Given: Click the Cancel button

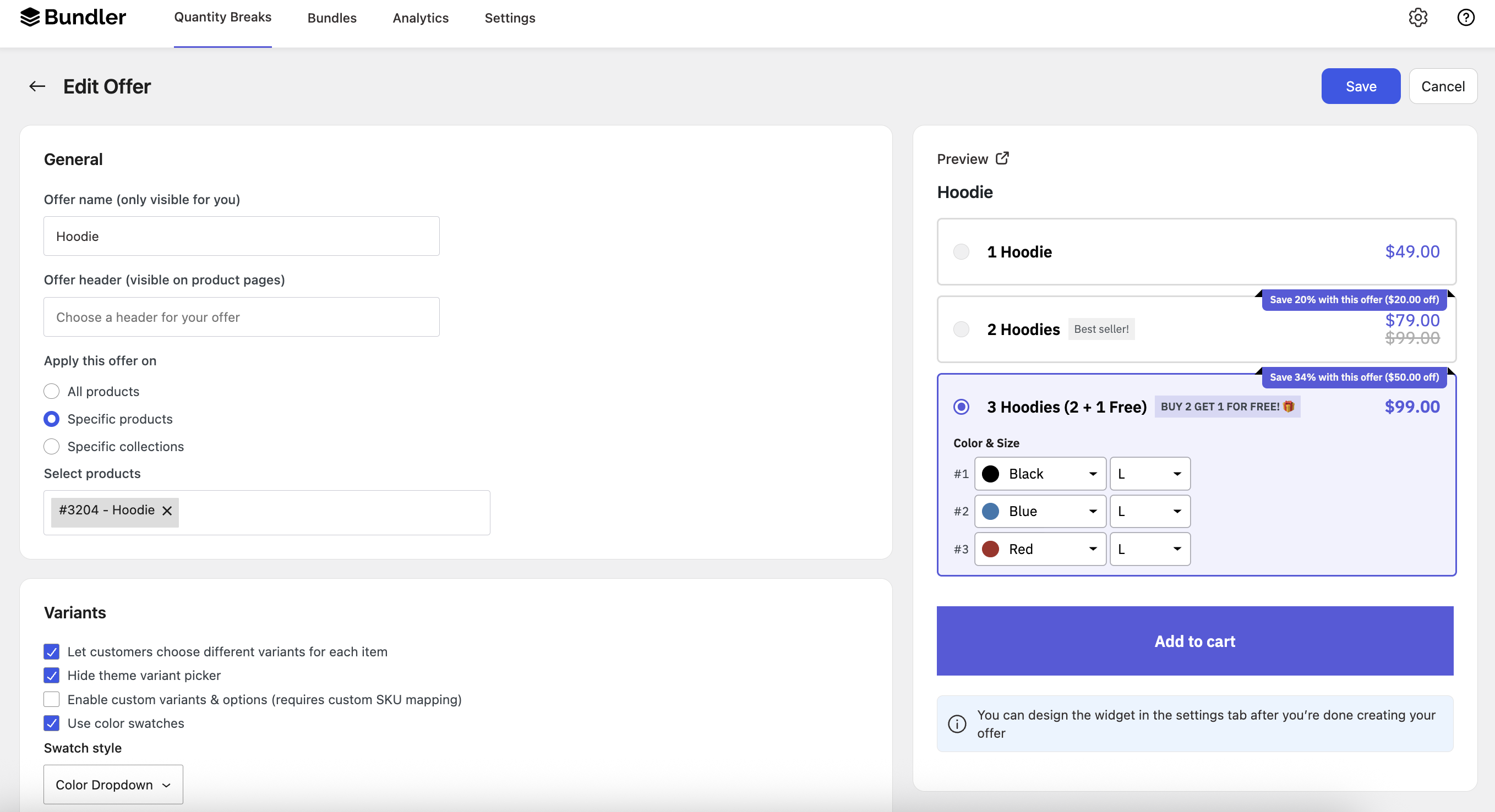Looking at the screenshot, I should point(1443,86).
